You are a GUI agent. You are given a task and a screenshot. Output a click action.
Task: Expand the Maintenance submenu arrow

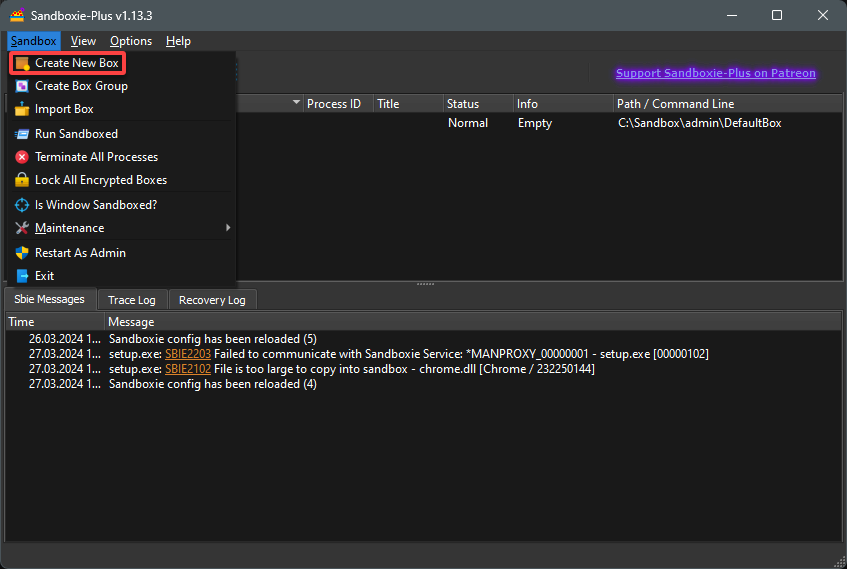228,228
